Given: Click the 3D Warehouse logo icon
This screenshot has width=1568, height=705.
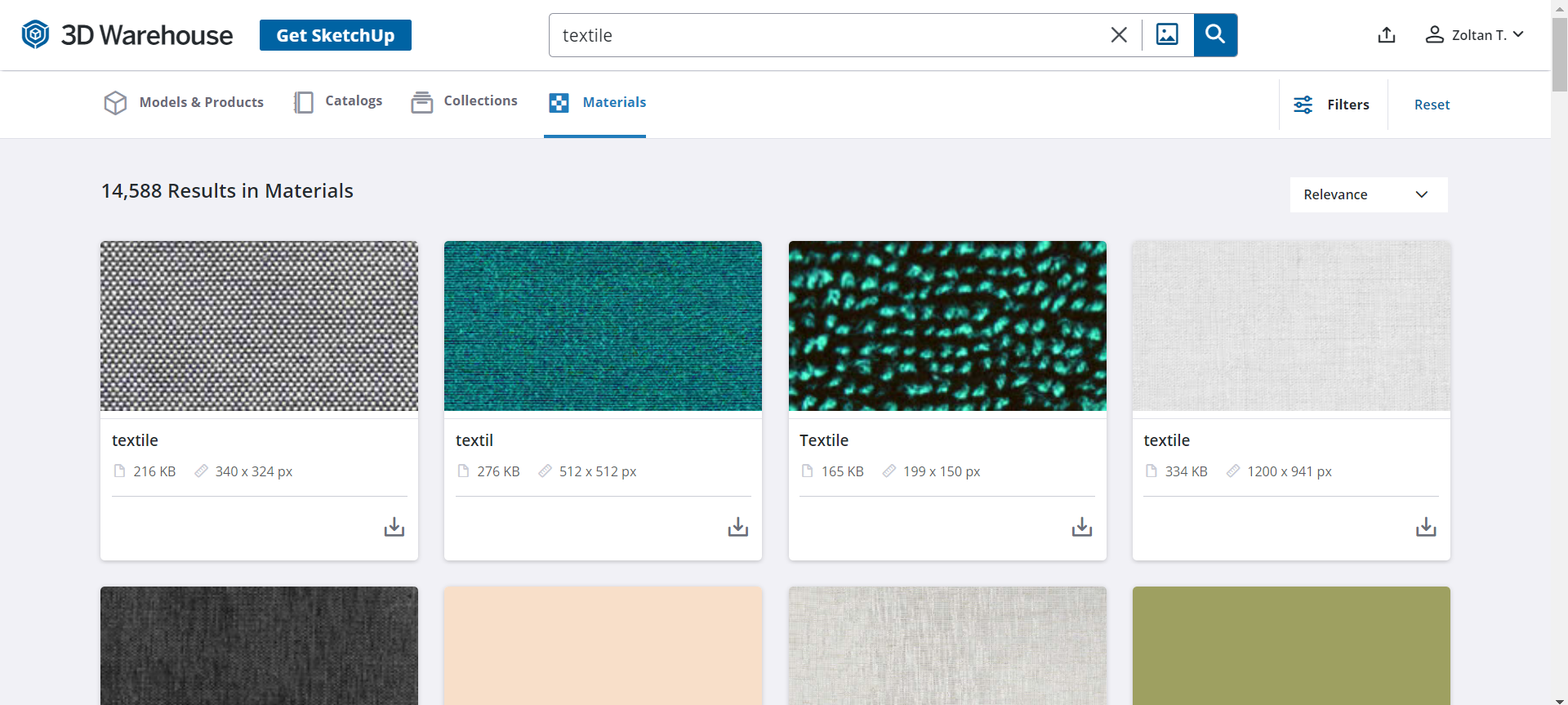Looking at the screenshot, I should pos(35,34).
